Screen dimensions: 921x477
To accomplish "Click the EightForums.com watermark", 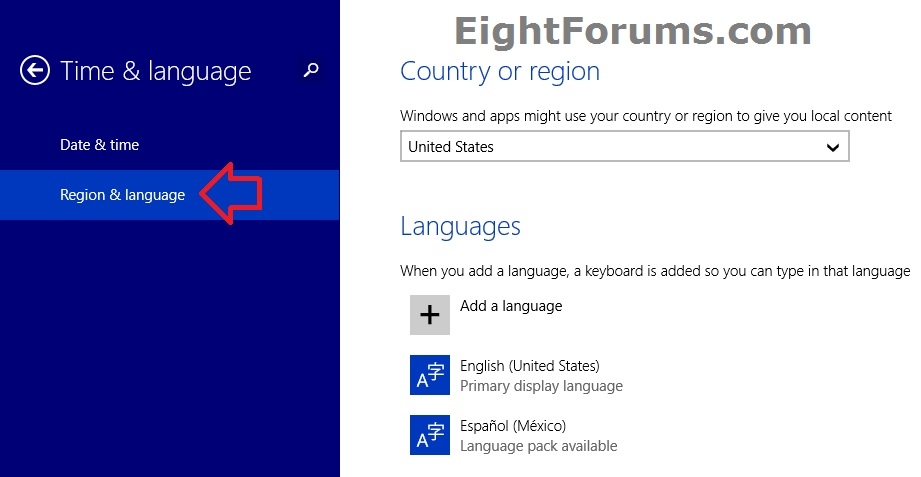I will click(631, 31).
